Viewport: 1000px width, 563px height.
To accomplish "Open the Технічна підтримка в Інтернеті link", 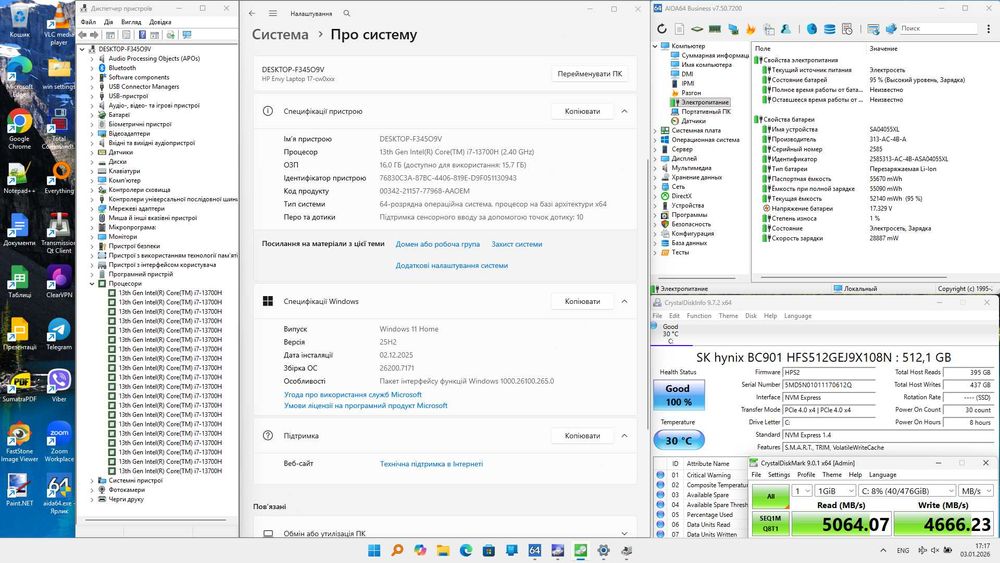I will coord(431,464).
